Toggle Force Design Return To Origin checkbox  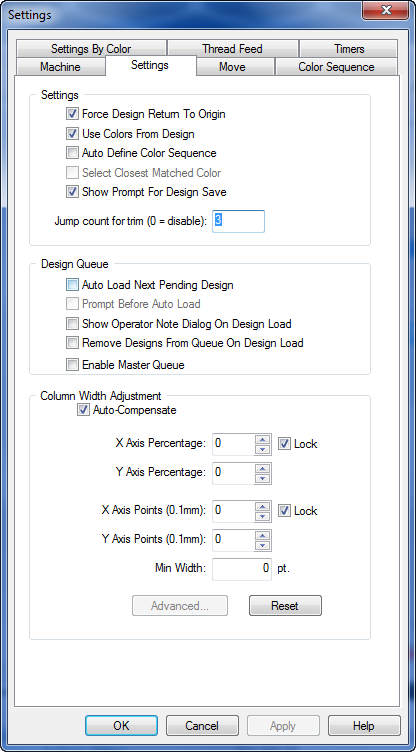click(x=72, y=114)
